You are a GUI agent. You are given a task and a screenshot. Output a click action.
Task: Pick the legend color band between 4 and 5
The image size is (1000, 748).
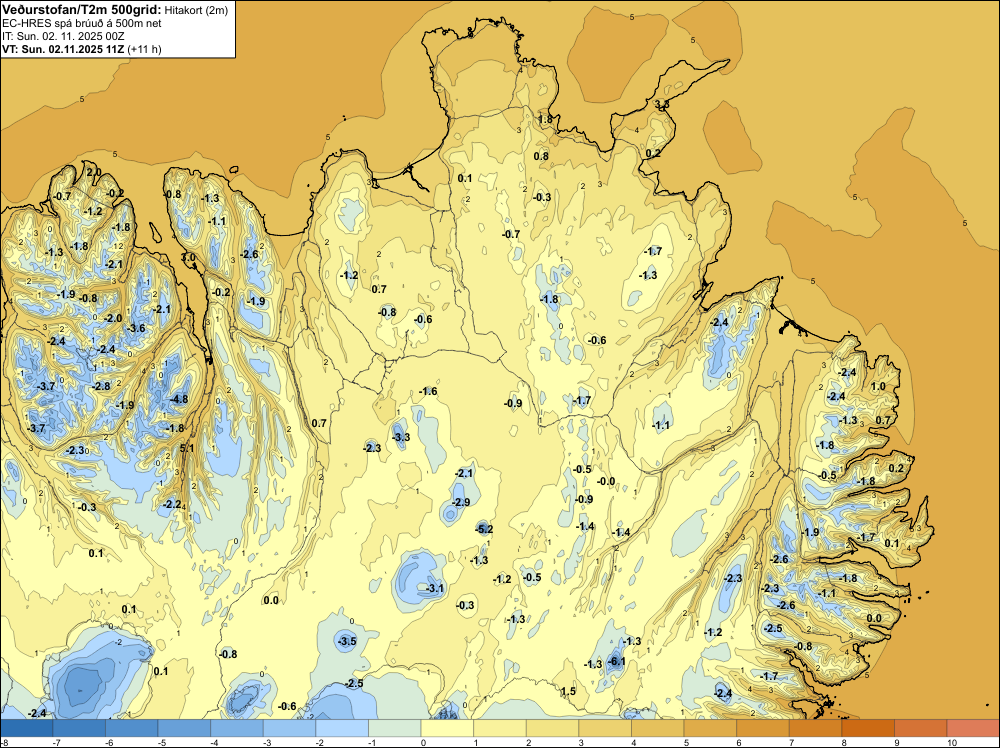point(658,728)
